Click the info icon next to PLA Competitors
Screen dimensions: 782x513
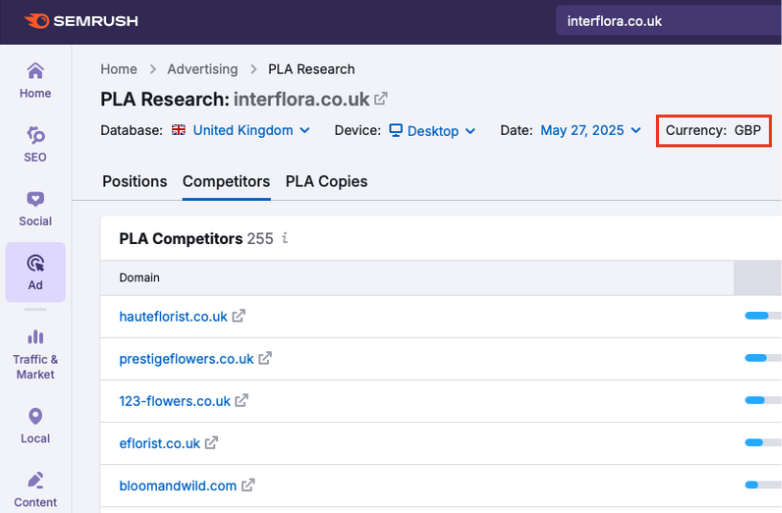coord(285,238)
